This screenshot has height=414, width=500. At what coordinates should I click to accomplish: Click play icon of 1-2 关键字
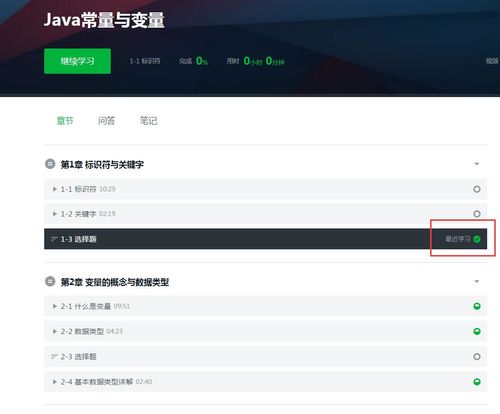55,214
